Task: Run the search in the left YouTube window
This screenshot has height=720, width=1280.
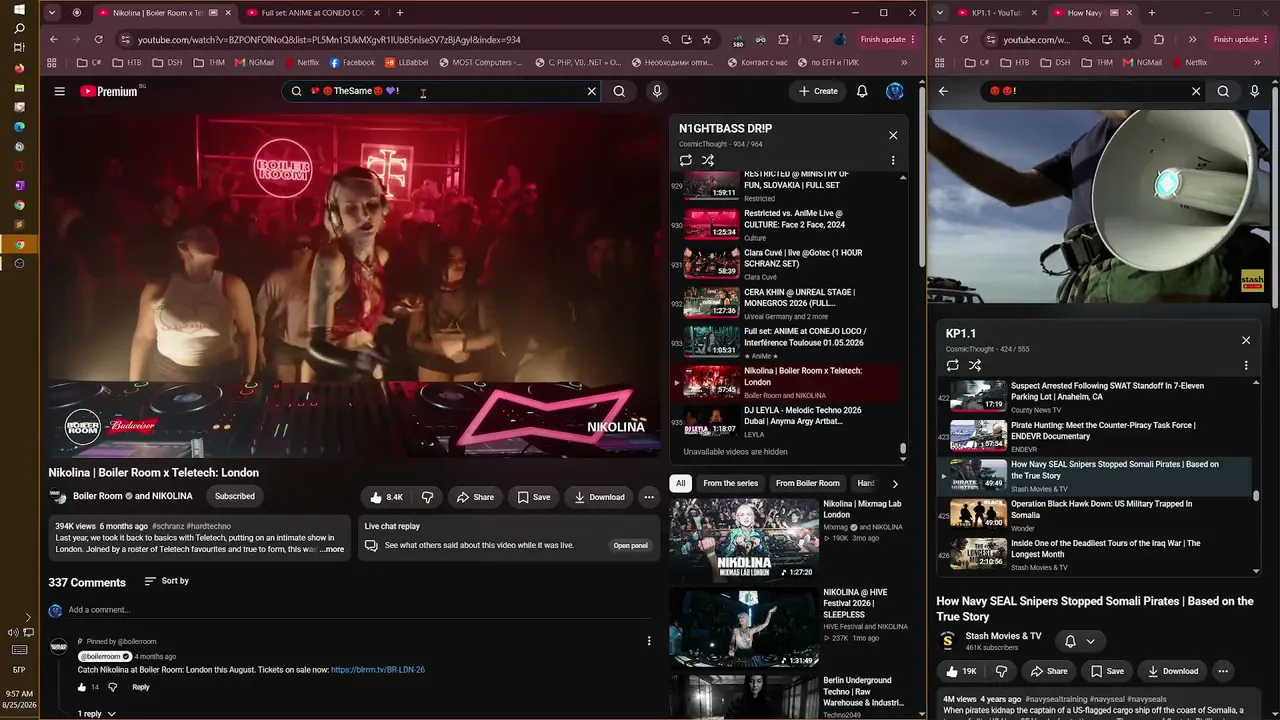Action: (619, 91)
